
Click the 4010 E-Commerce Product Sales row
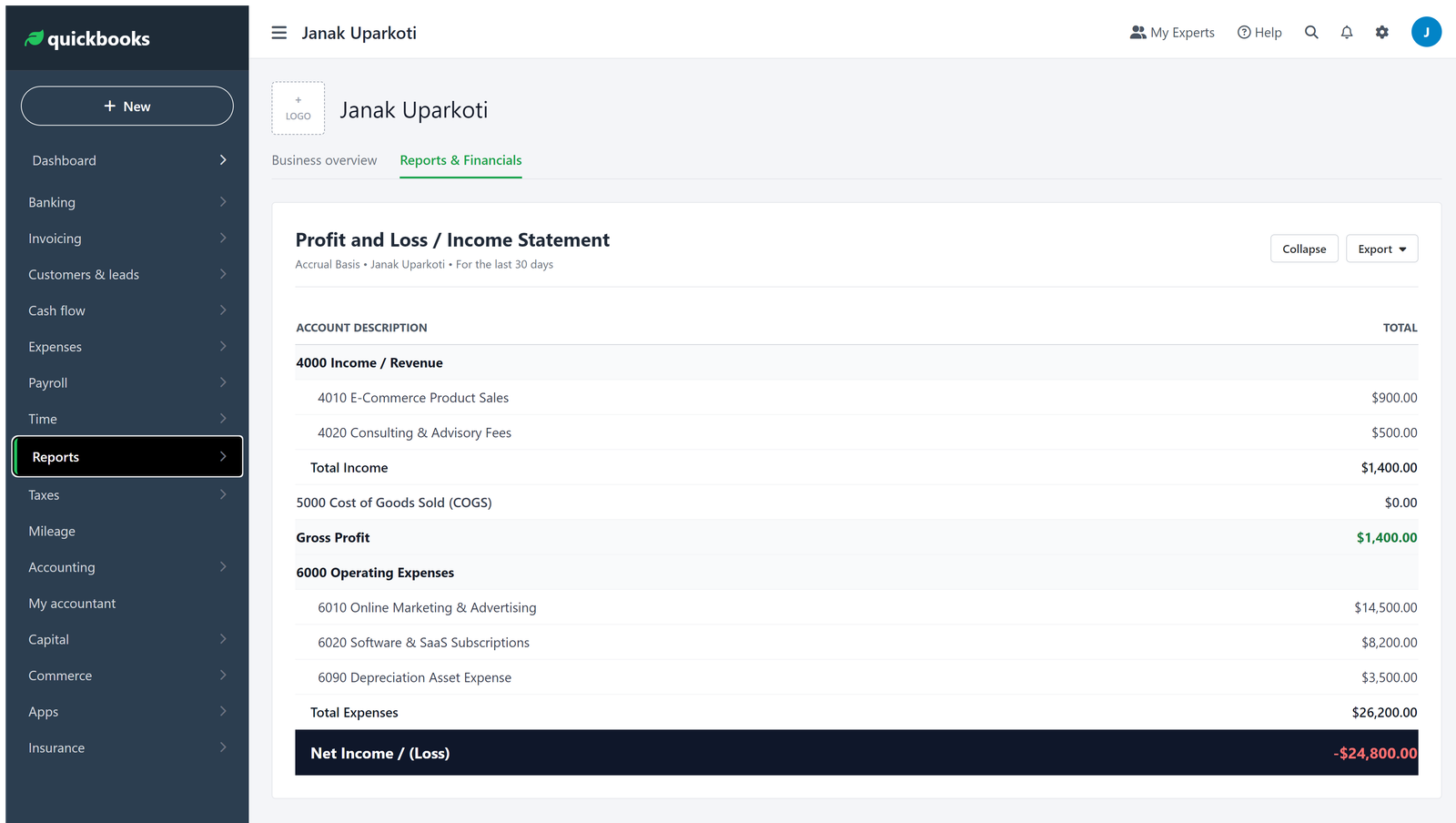(x=856, y=398)
